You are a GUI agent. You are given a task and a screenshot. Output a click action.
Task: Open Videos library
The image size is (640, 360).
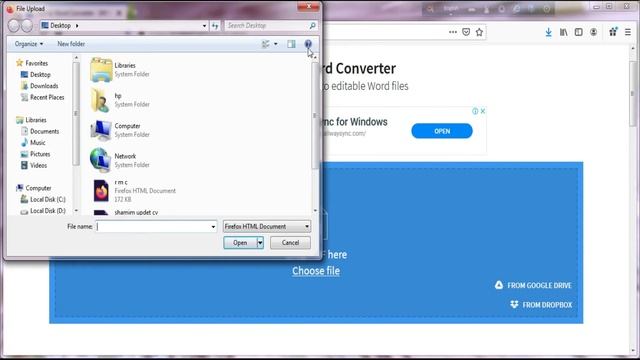tap(34, 166)
